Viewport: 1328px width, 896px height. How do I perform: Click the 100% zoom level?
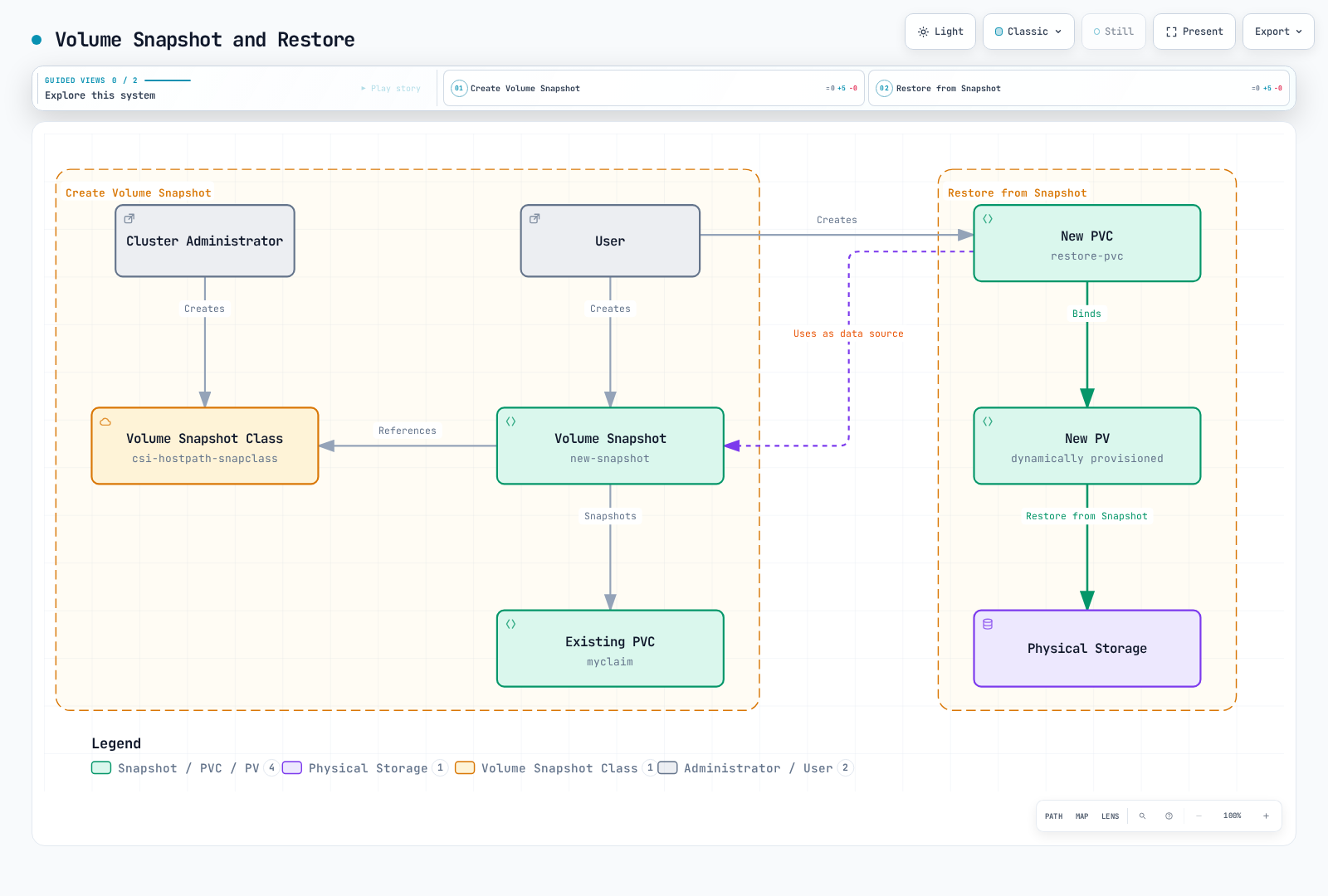1232,816
